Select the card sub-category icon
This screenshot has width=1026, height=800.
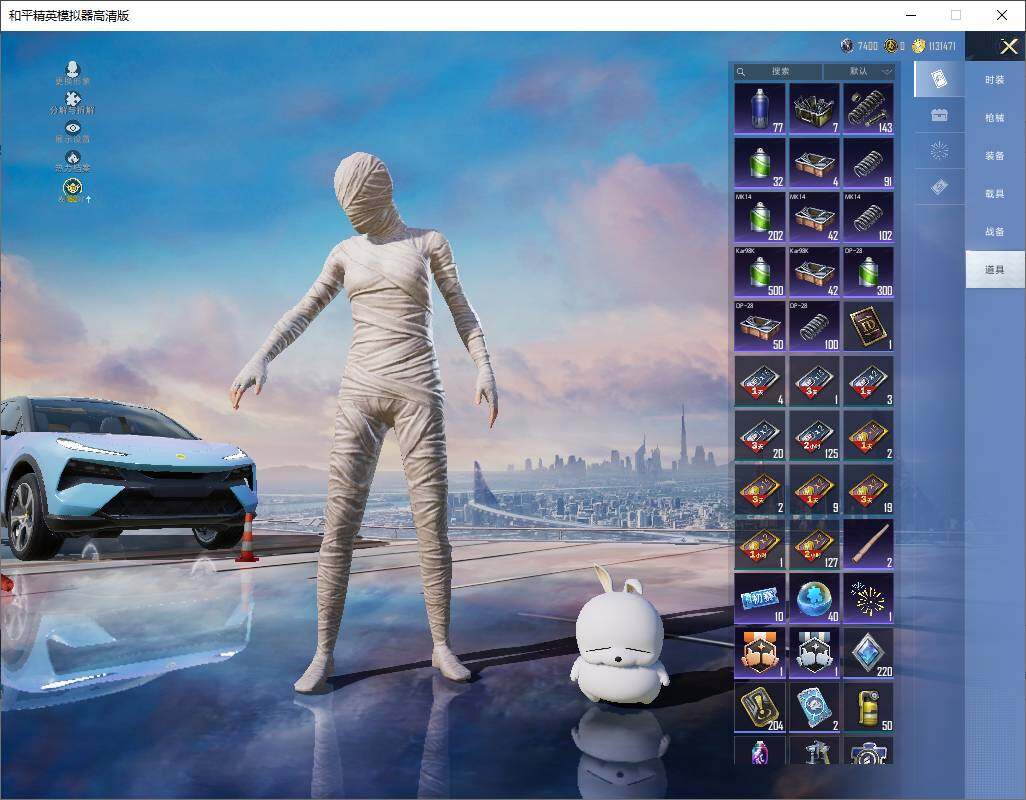point(939,79)
